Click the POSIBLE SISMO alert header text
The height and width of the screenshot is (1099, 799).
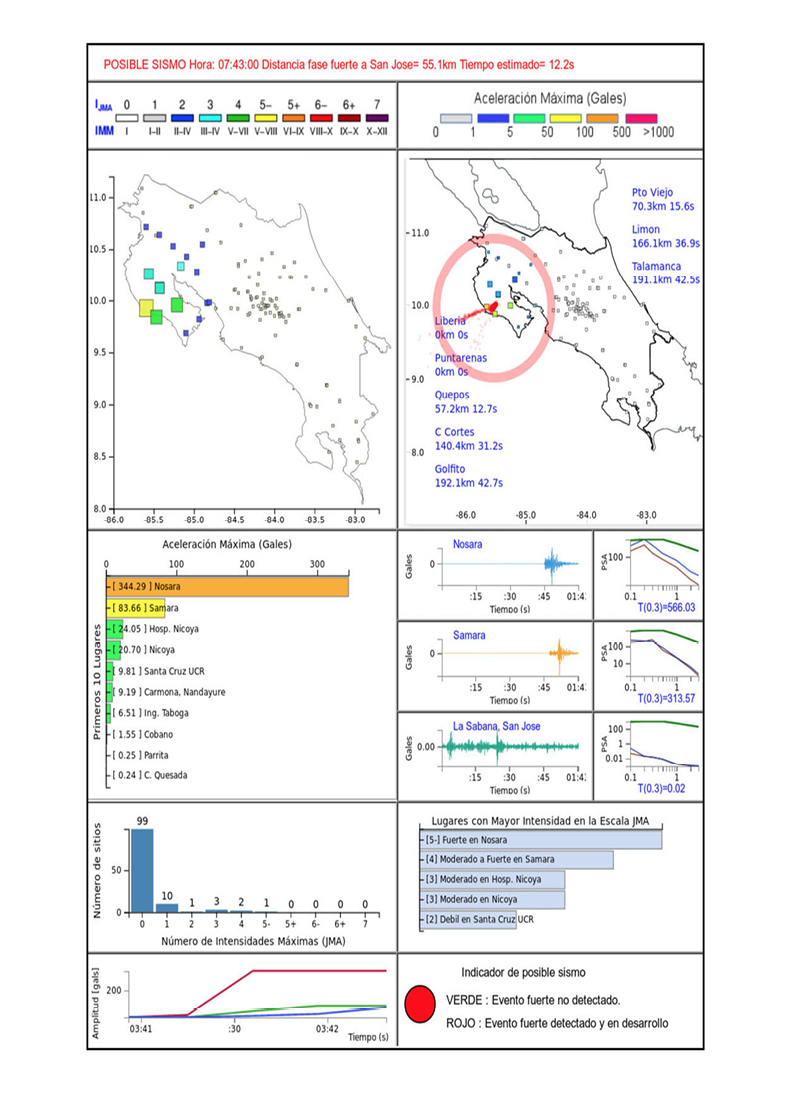point(339,64)
